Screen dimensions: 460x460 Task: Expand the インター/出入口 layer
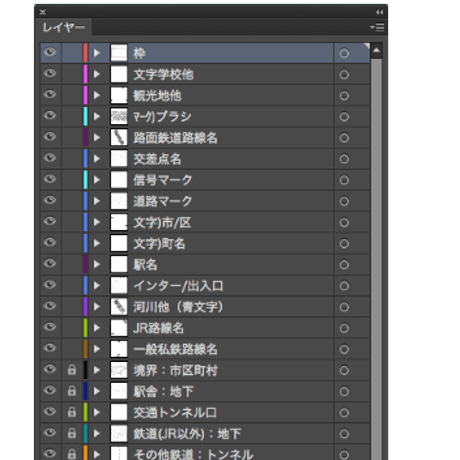97,285
